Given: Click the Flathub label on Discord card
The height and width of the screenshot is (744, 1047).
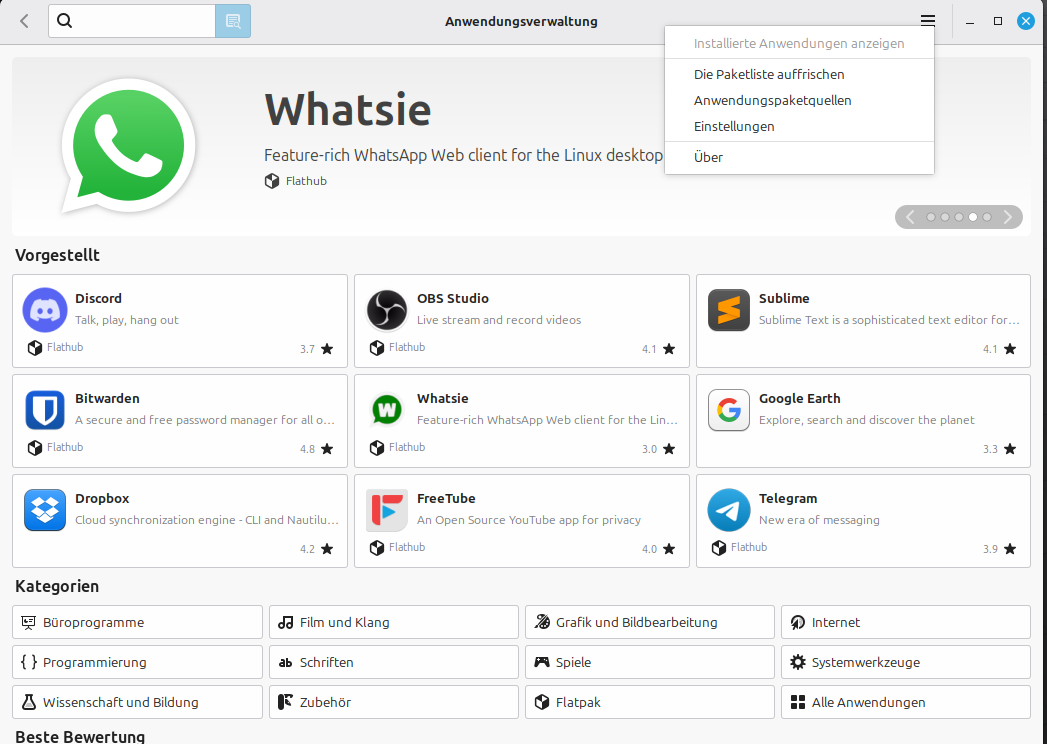Looking at the screenshot, I should (x=65, y=347).
